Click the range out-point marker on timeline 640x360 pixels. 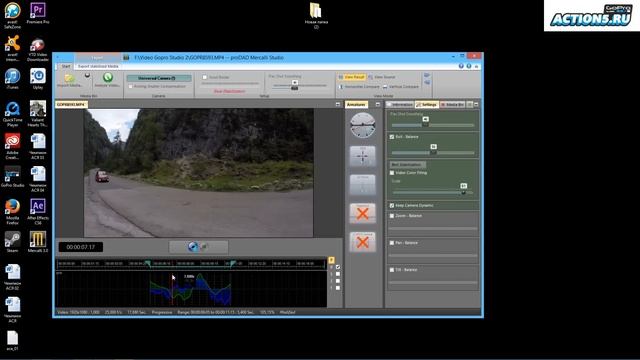click(233, 264)
